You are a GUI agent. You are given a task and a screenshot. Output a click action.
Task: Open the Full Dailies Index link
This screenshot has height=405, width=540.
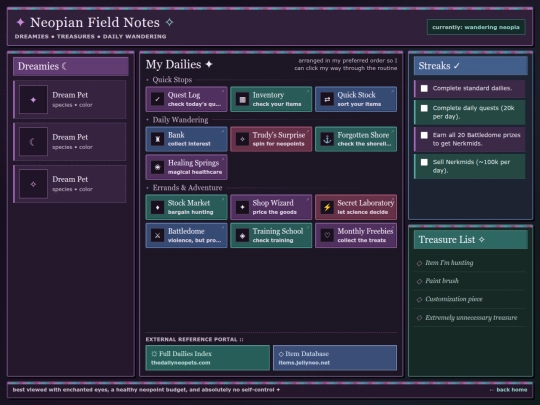208,358
